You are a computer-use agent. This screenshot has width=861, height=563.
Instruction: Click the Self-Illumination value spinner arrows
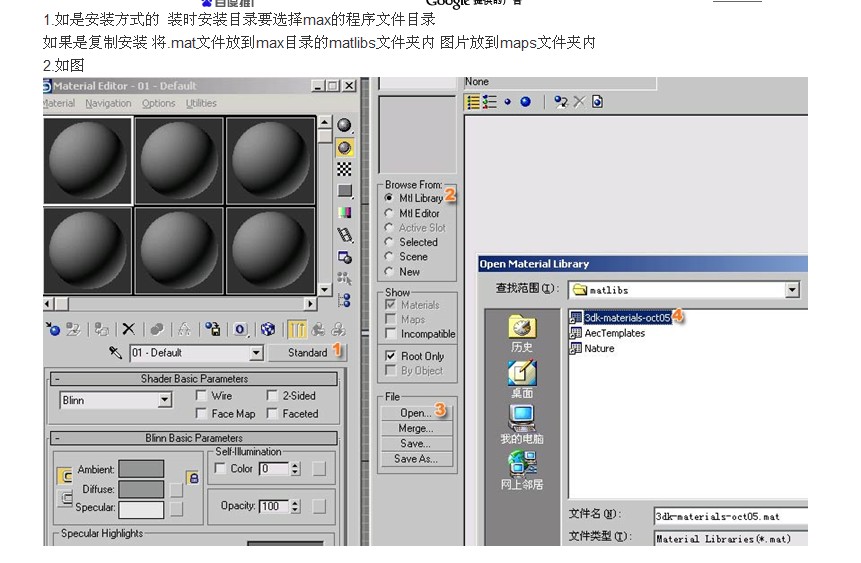click(295, 469)
